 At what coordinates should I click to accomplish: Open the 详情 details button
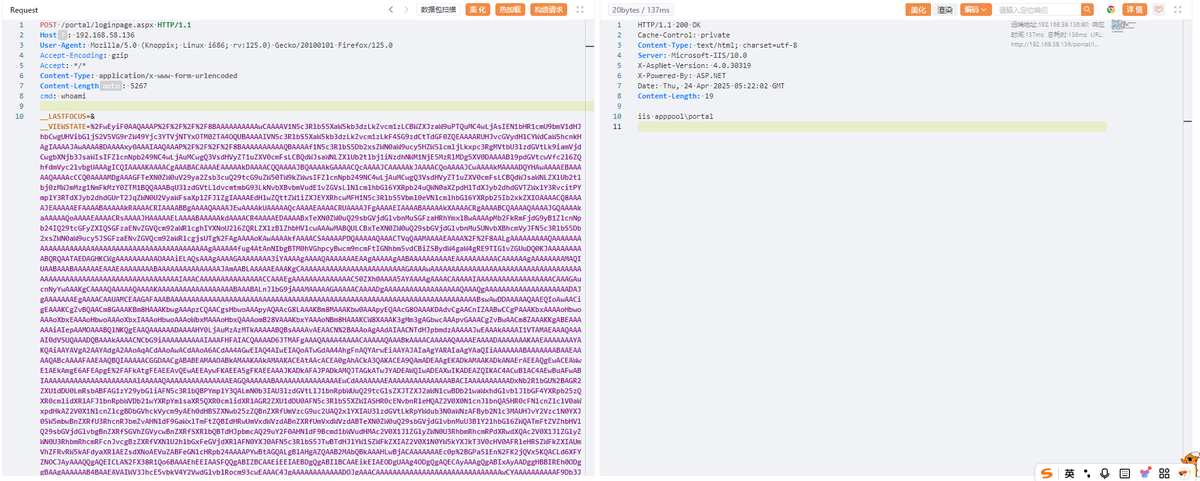[x=1135, y=9]
